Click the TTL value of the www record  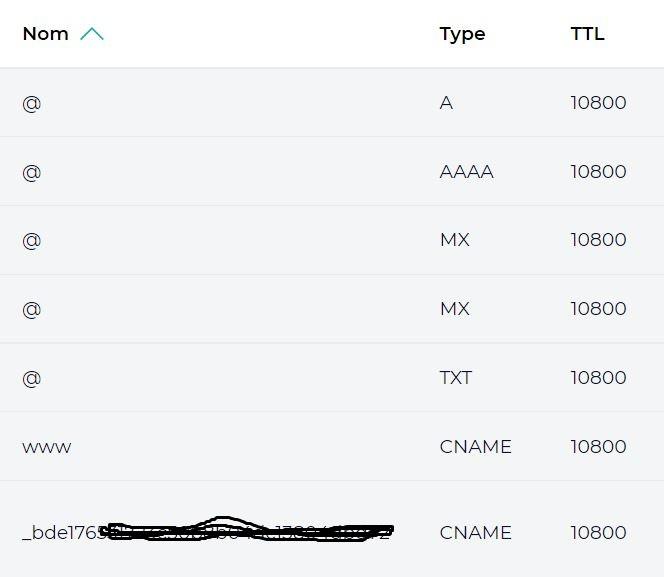598,447
